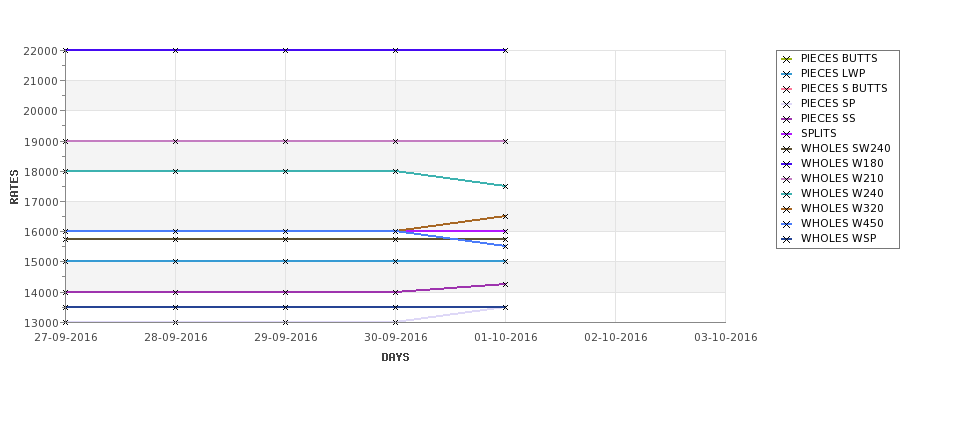Click the PIECES SS legend marker icon

pos(787,119)
